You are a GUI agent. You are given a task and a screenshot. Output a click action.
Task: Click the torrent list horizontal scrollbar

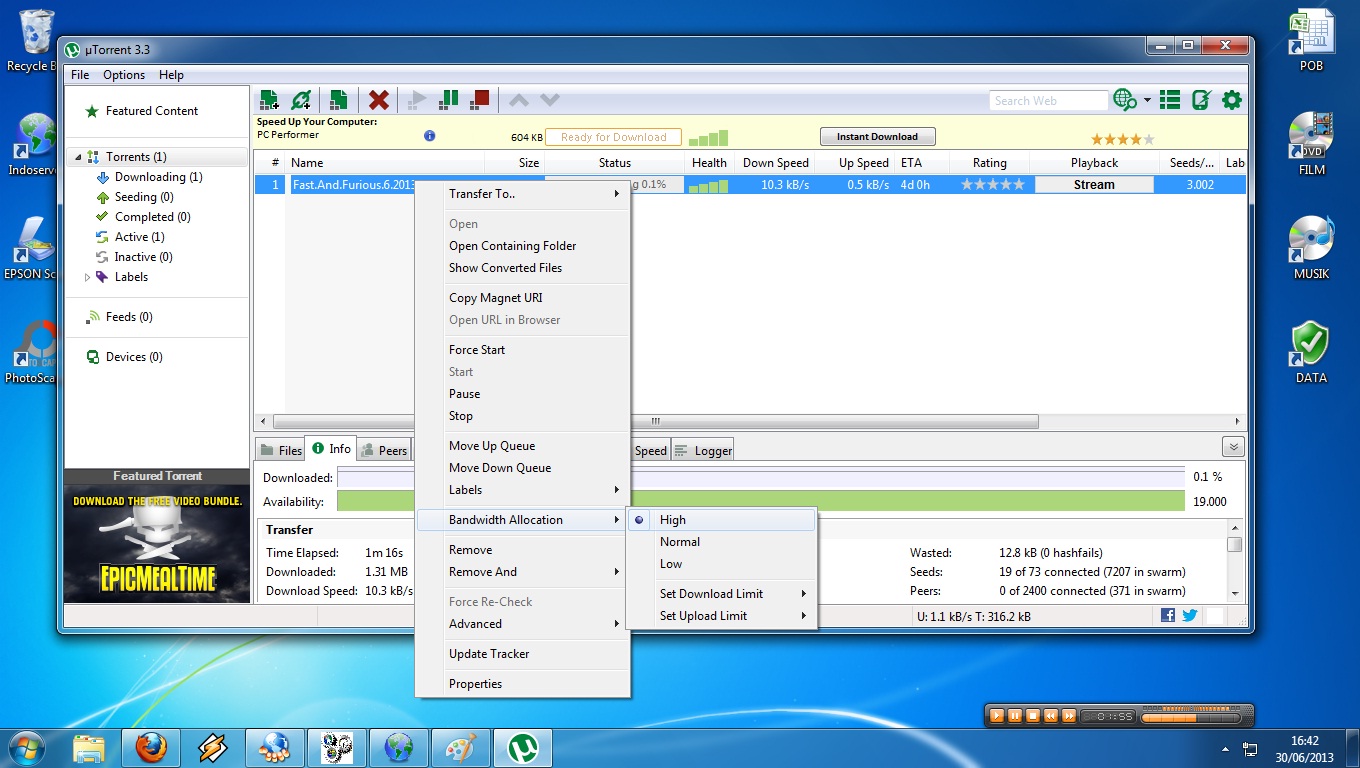[655, 422]
